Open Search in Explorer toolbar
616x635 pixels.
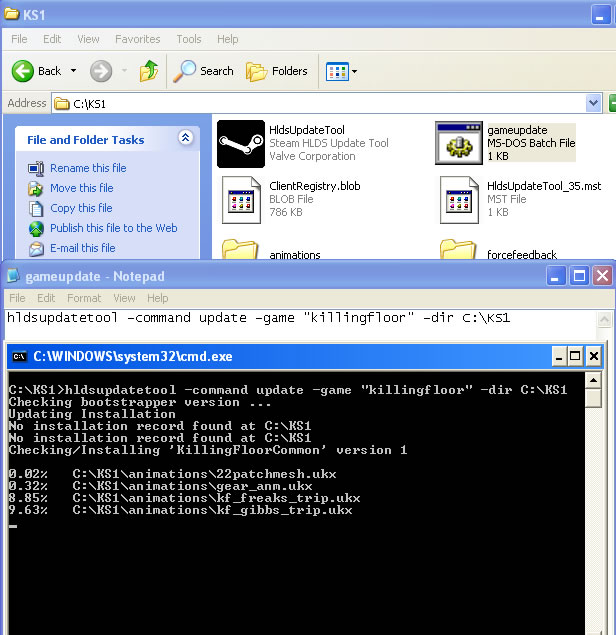pos(203,71)
